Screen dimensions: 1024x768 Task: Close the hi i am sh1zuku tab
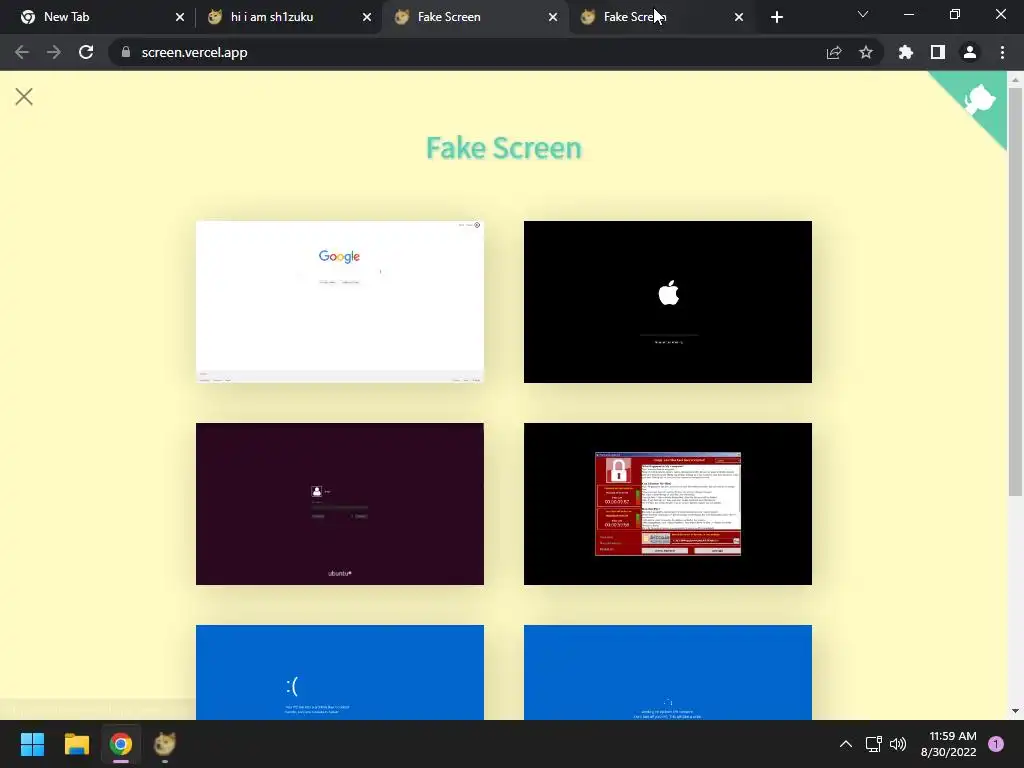367,17
